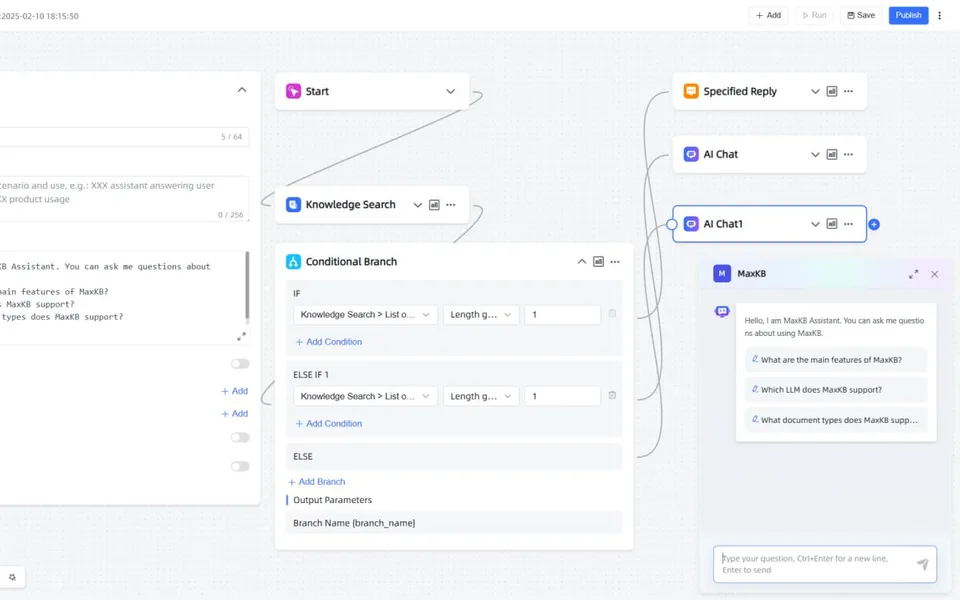Publish the application

(908, 15)
